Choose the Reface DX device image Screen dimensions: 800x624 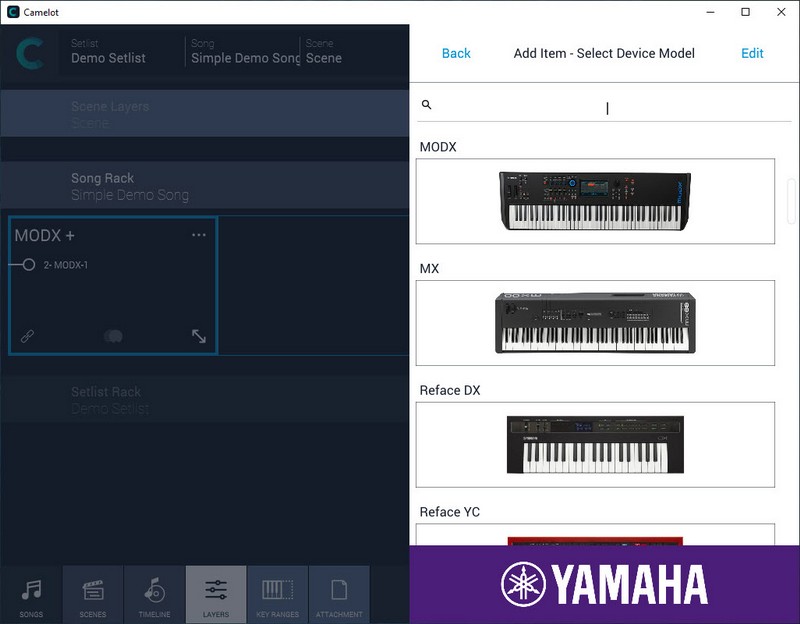595,444
